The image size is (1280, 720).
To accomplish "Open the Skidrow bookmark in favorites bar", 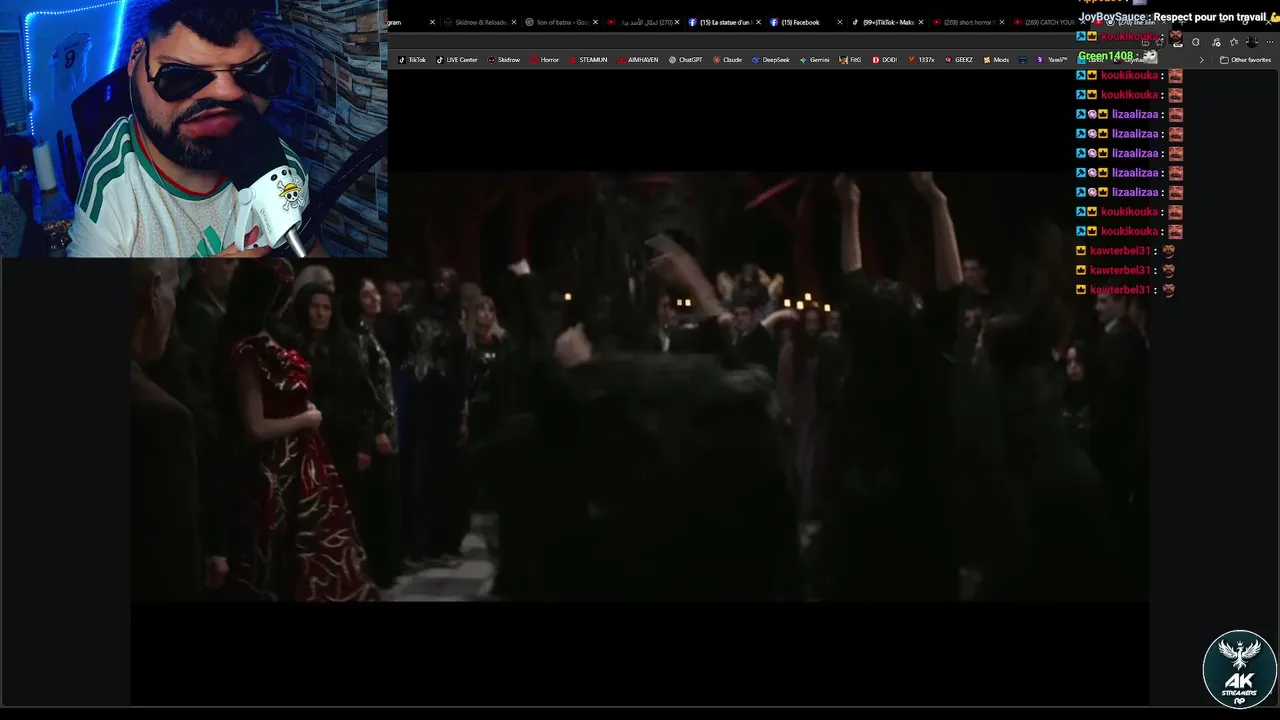I will [504, 60].
